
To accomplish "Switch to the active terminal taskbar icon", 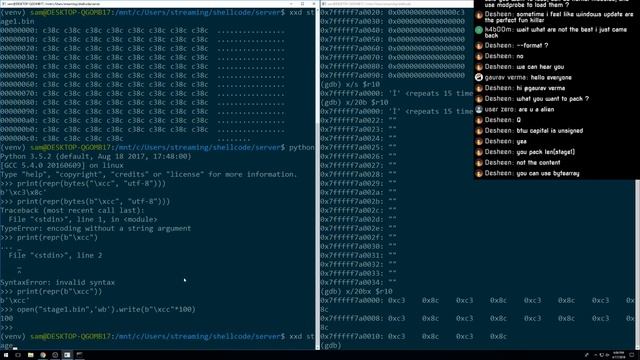I will pos(67,355).
